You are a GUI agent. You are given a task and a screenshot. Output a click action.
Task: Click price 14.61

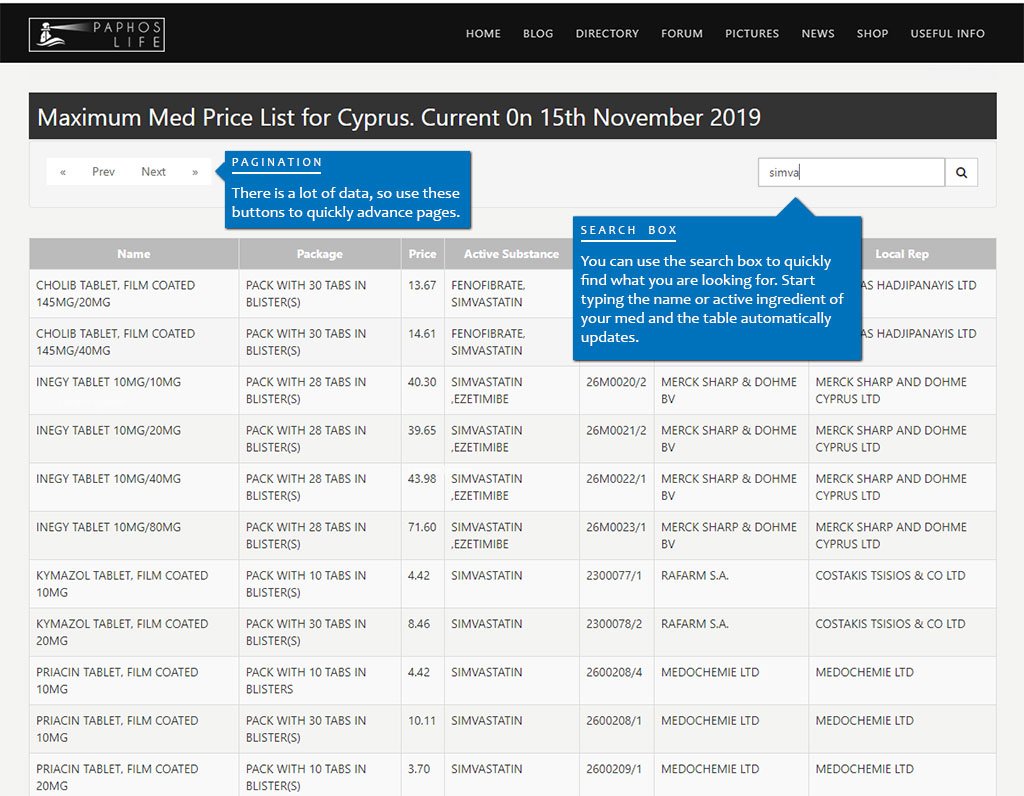tap(422, 334)
